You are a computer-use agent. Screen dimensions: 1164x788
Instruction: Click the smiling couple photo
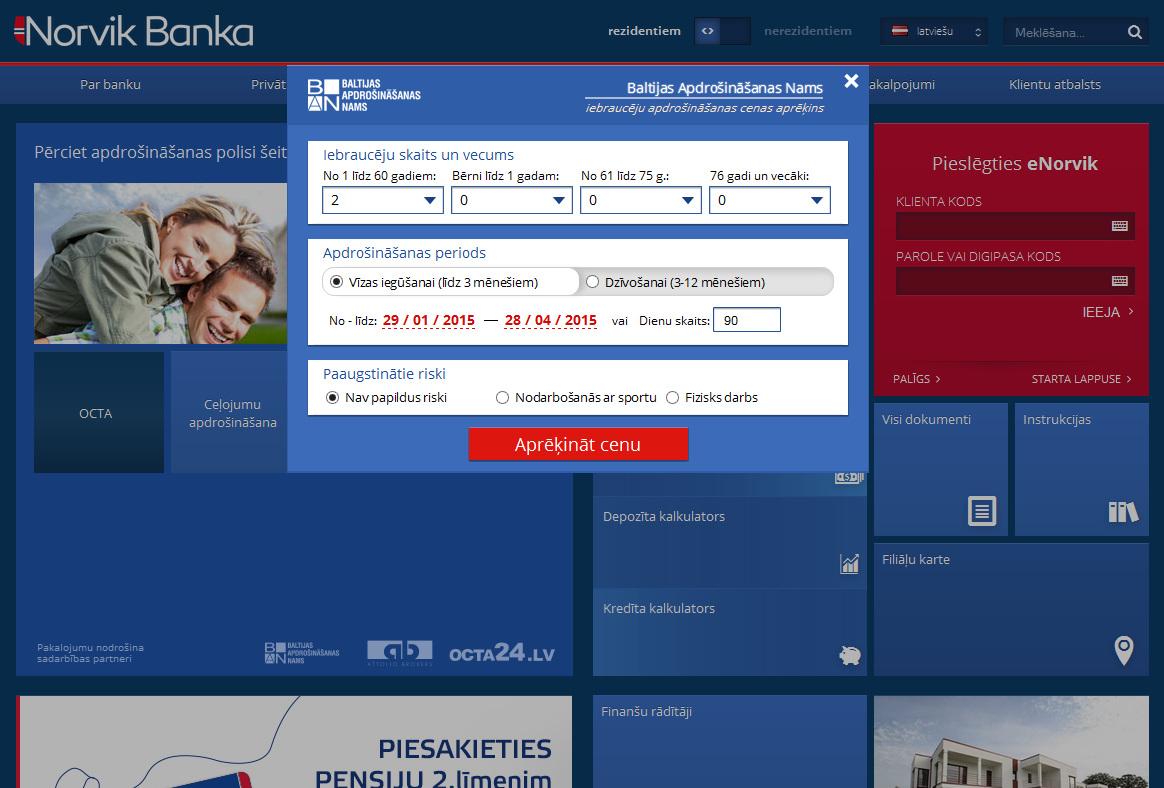tap(160, 264)
